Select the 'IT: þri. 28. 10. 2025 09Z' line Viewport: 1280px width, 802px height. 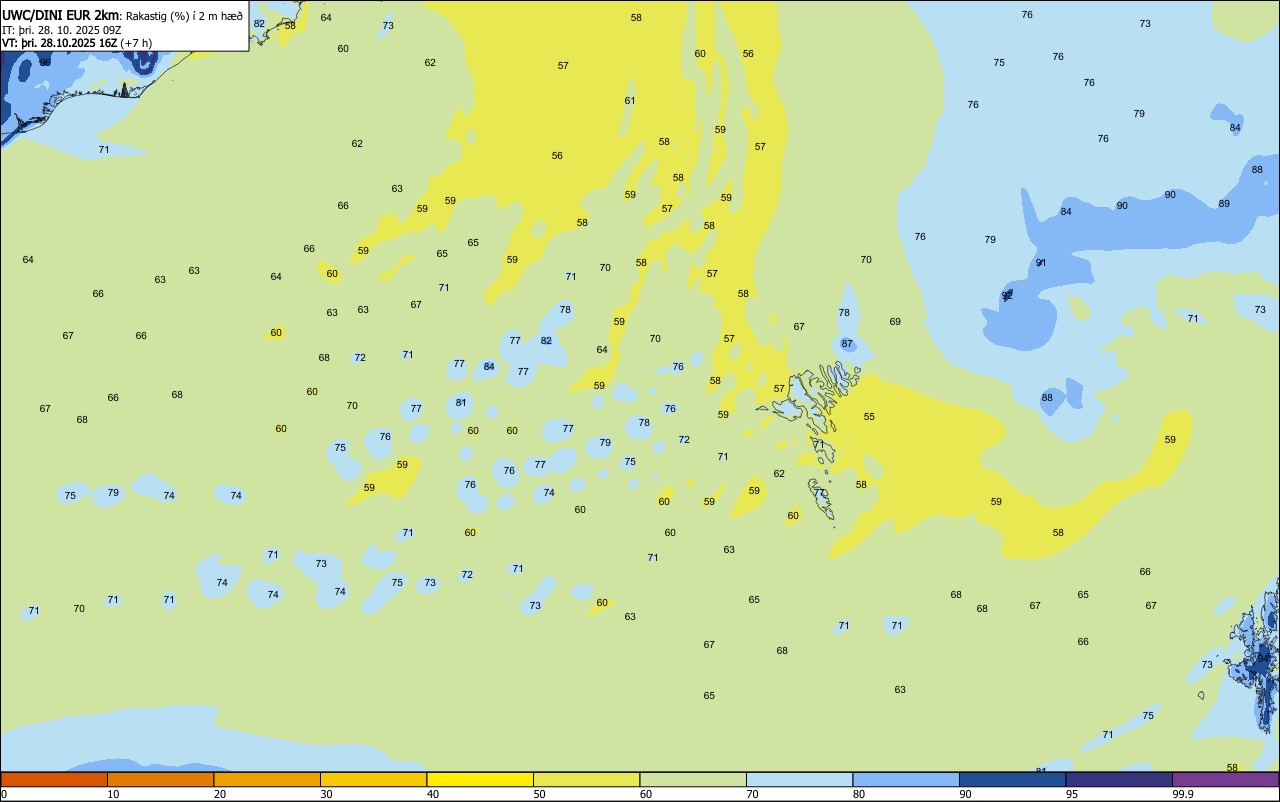62,30
